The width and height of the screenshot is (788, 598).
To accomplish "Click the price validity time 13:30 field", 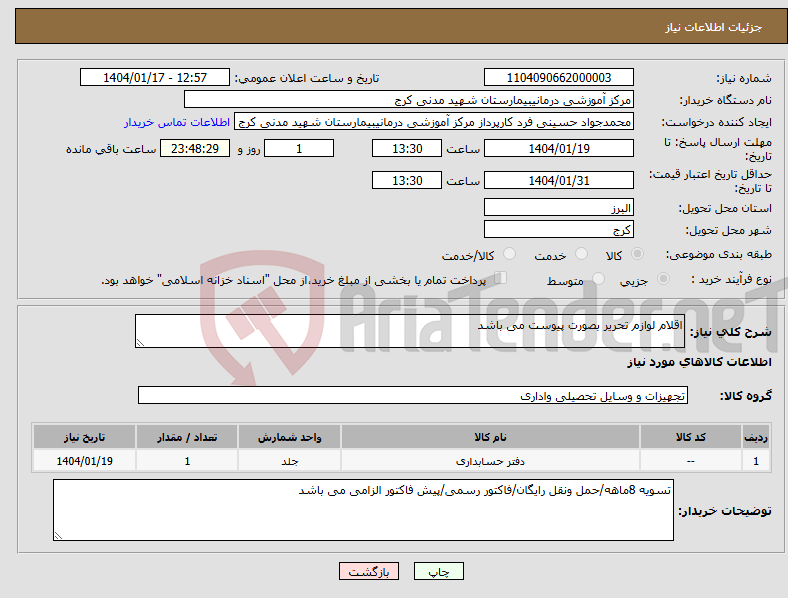I will tap(407, 180).
